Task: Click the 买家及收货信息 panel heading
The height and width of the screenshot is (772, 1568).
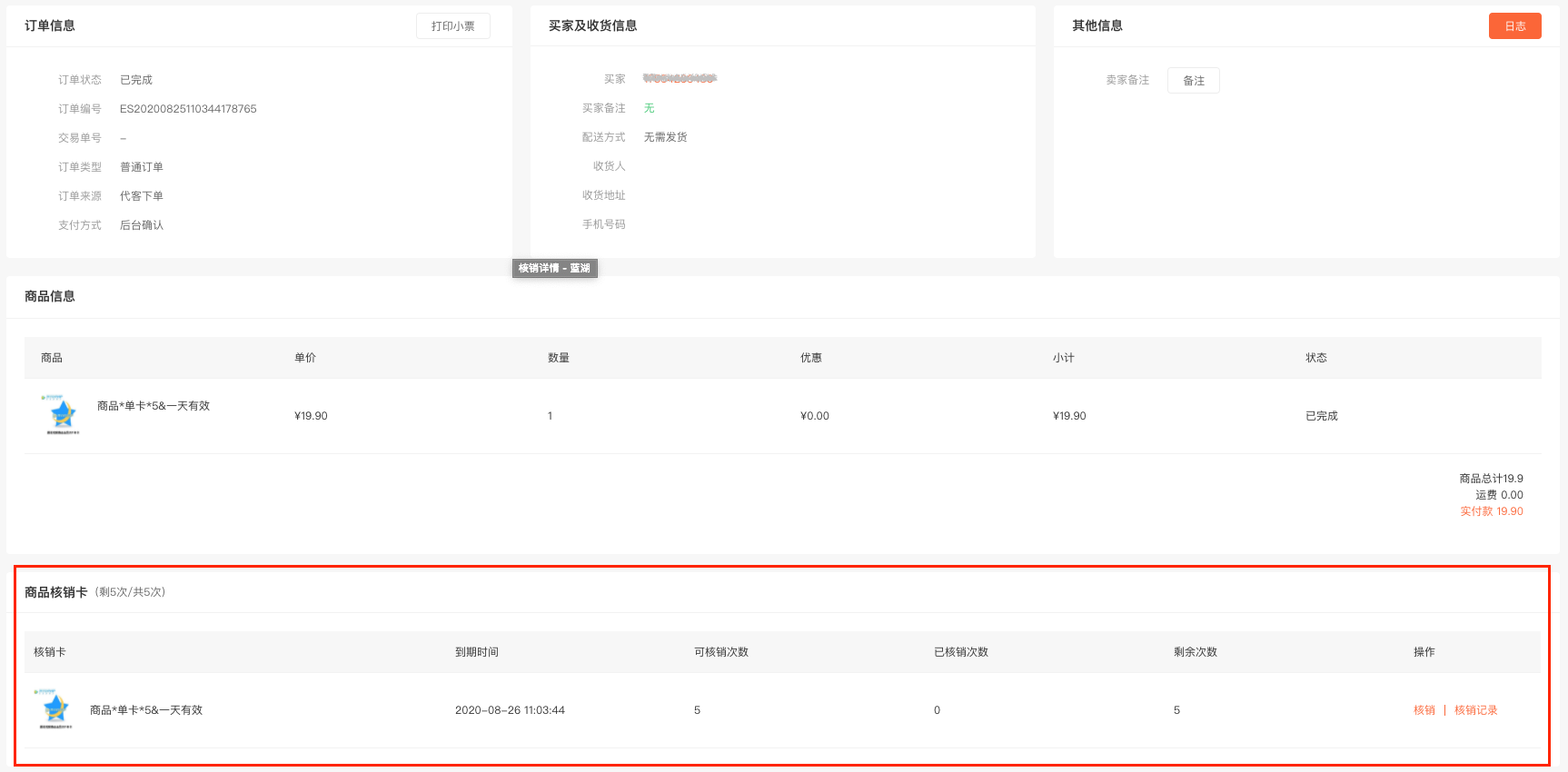Action: coord(592,25)
